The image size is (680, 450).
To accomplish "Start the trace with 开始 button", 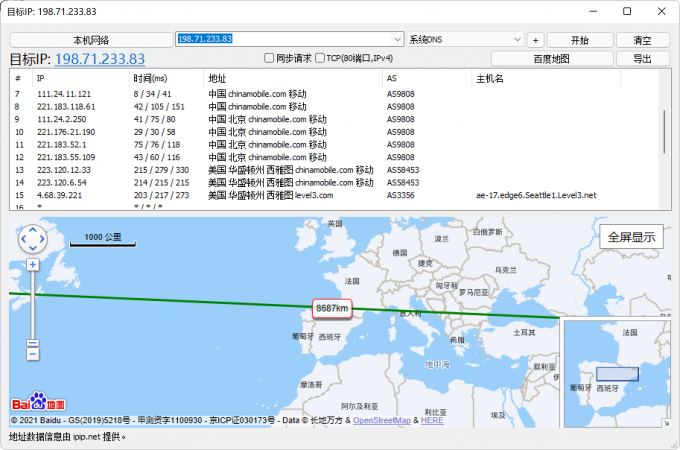I will [x=580, y=40].
